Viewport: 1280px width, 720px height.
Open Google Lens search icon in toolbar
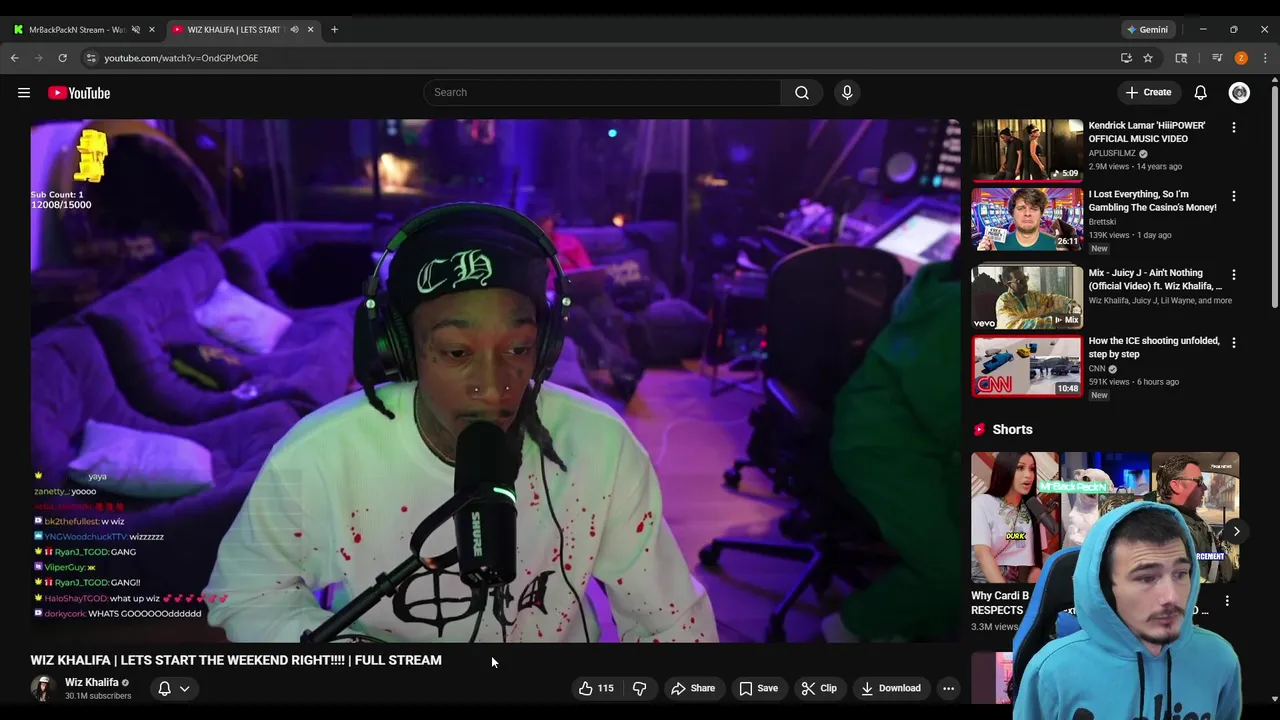coord(1181,58)
